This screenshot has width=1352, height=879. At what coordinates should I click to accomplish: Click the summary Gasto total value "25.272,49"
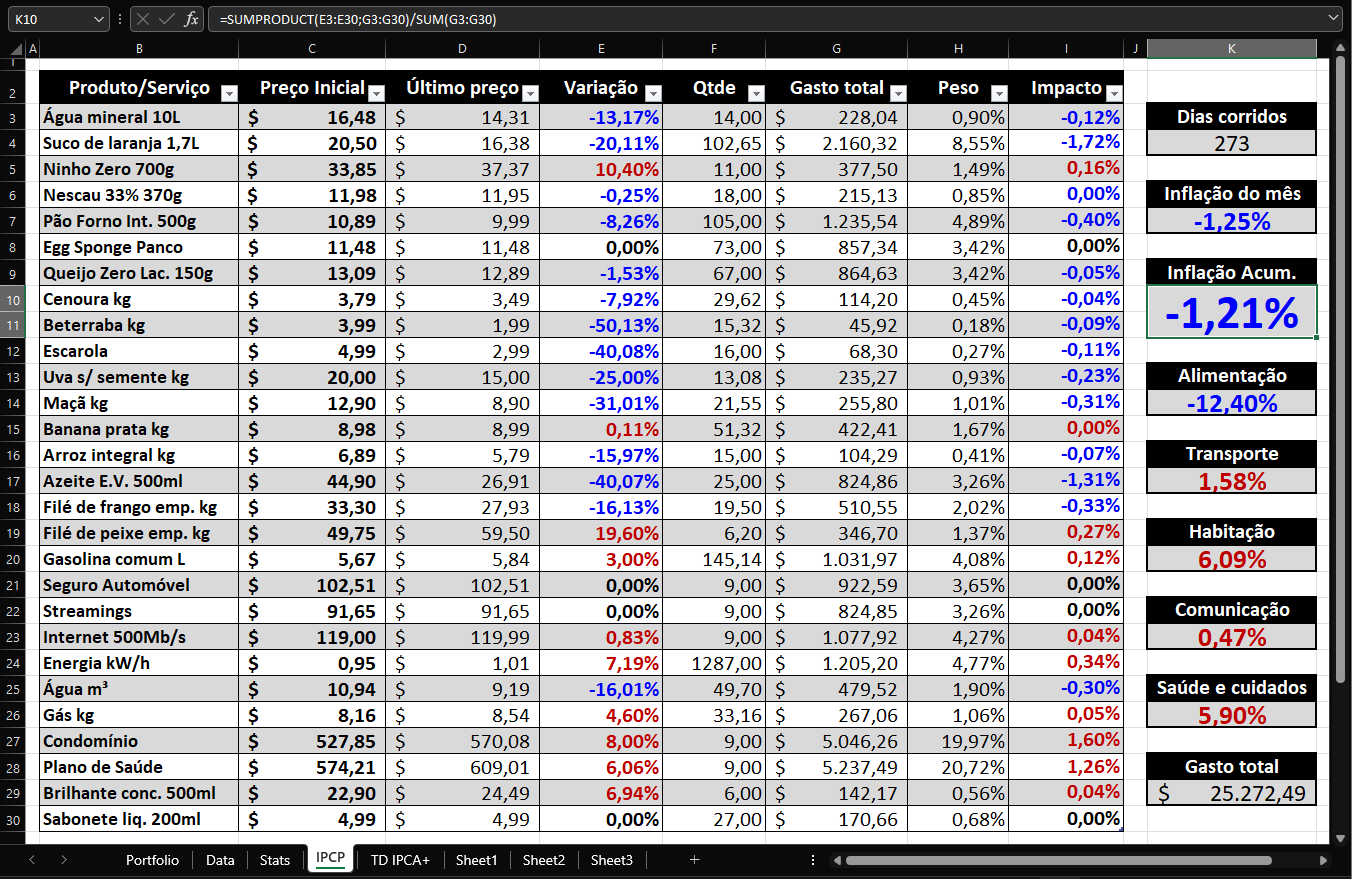click(1231, 793)
